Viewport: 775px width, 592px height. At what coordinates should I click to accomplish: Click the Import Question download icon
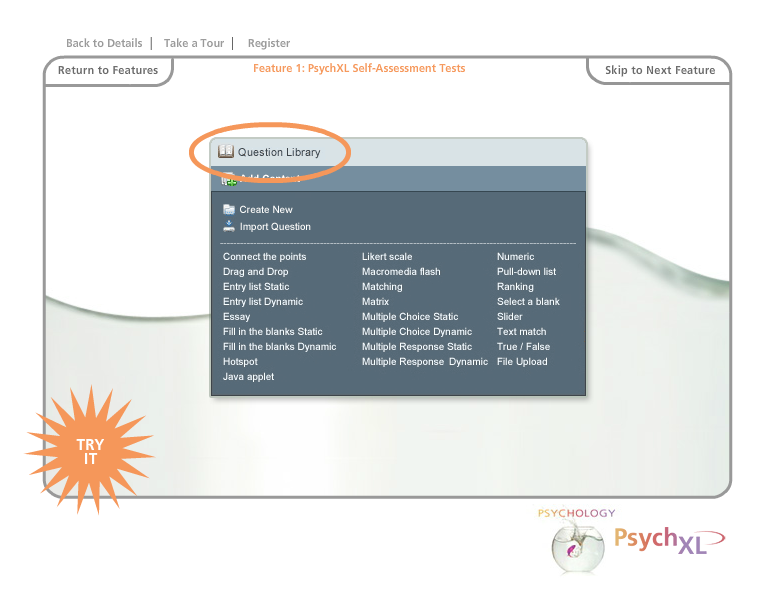tap(229, 226)
